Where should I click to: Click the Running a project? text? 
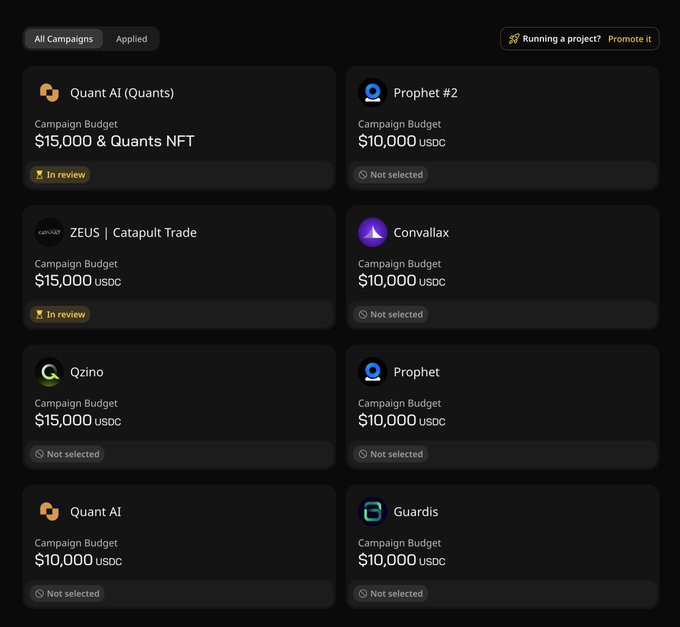[562, 39]
